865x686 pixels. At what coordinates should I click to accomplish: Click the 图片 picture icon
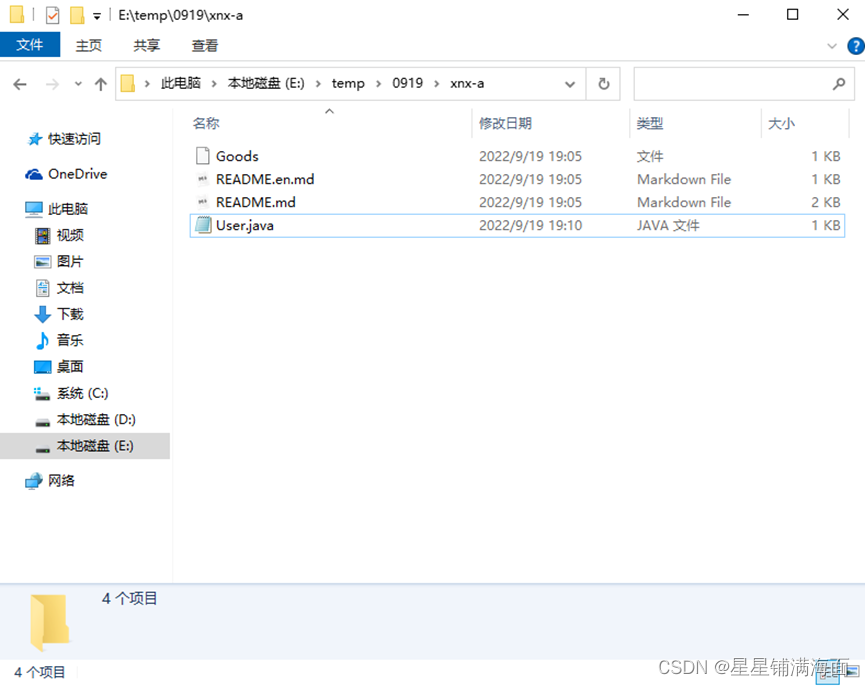(42, 262)
